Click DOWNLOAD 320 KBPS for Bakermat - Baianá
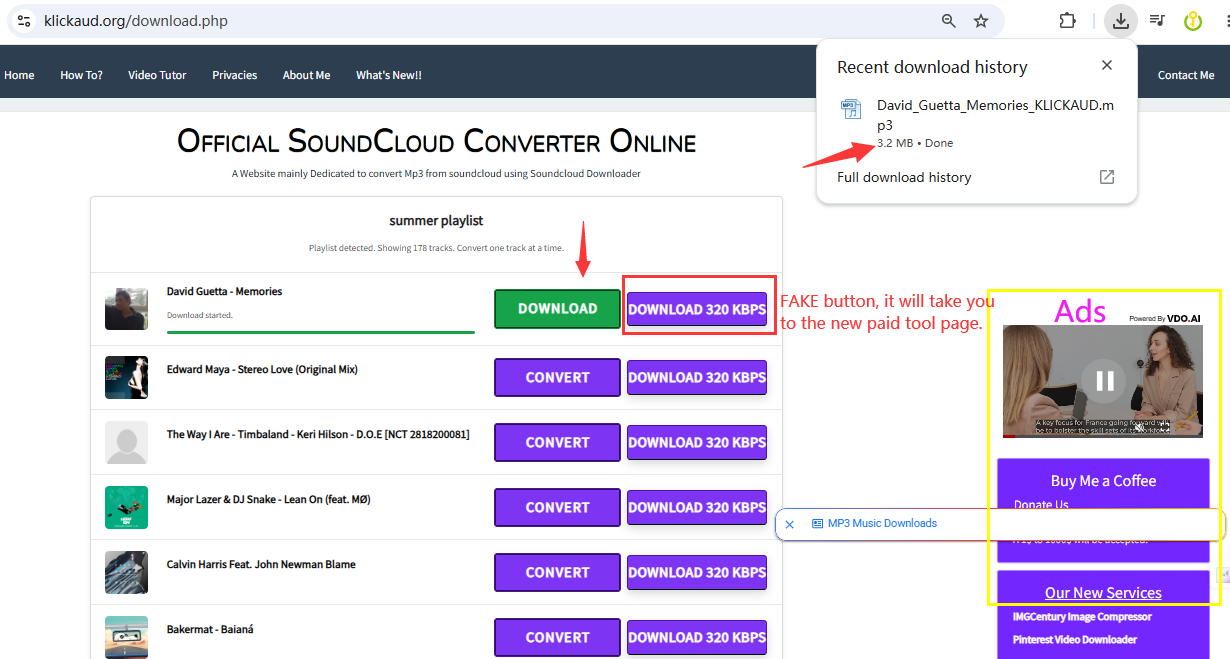 pyautogui.click(x=697, y=637)
